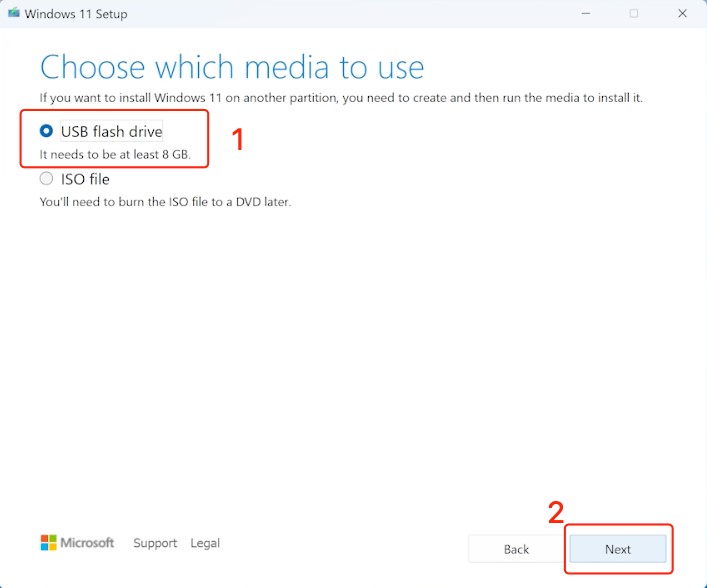Click the Microsoft four-color logo
707x588 pixels.
pos(48,543)
